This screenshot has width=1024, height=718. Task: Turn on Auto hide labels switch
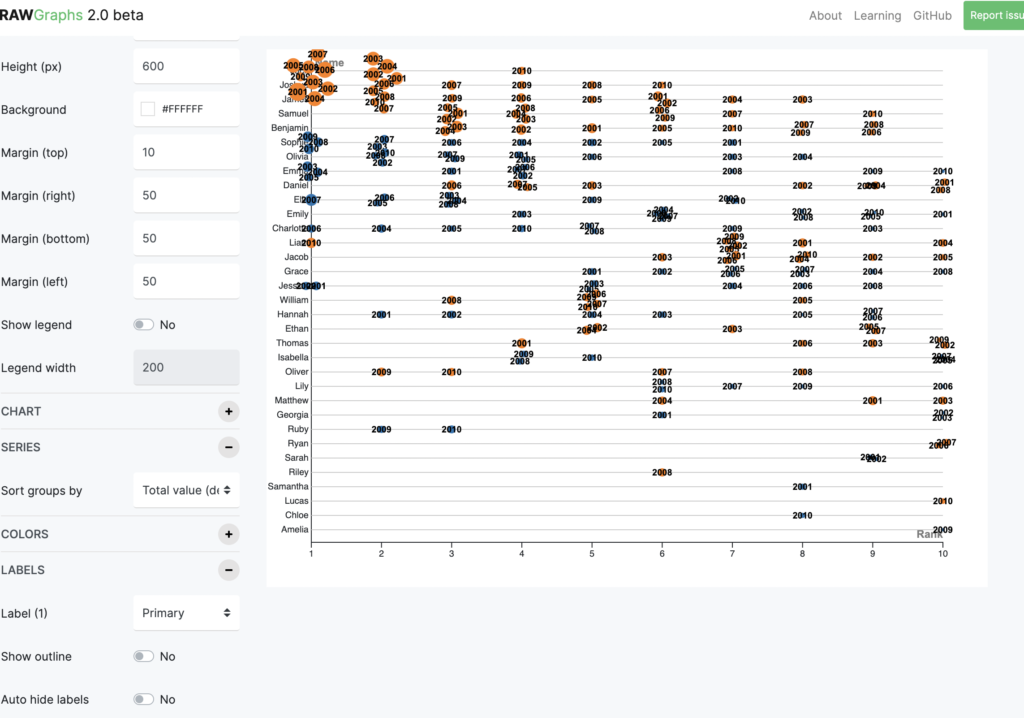point(144,700)
